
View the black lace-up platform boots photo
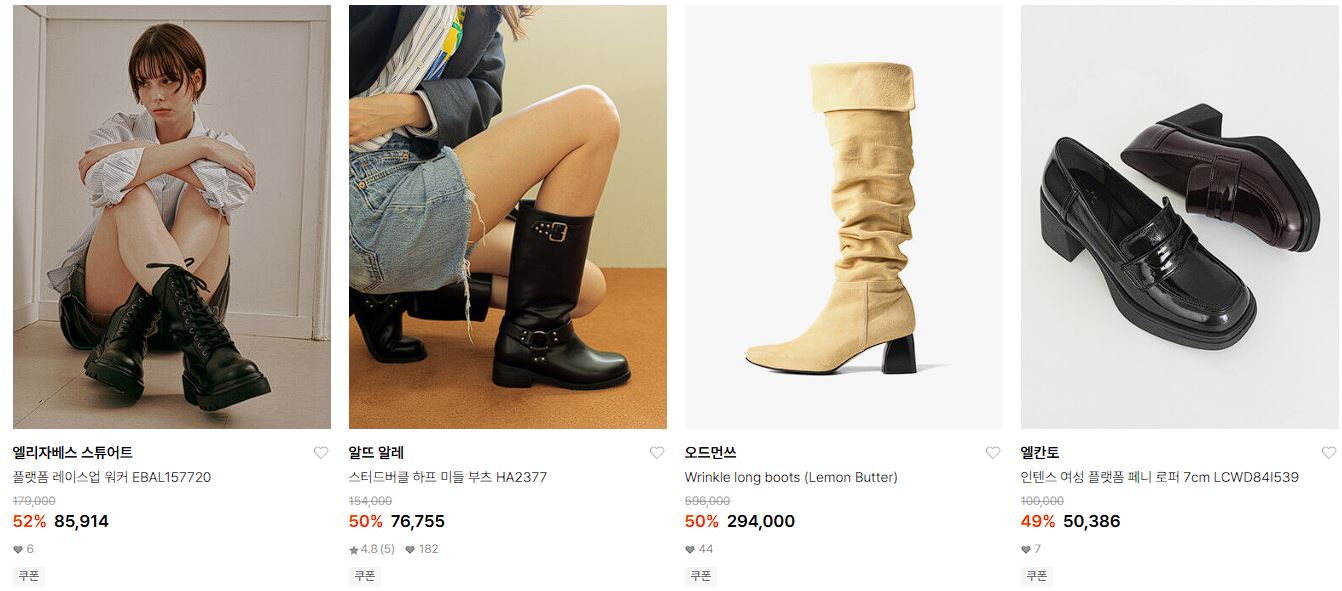tap(172, 217)
